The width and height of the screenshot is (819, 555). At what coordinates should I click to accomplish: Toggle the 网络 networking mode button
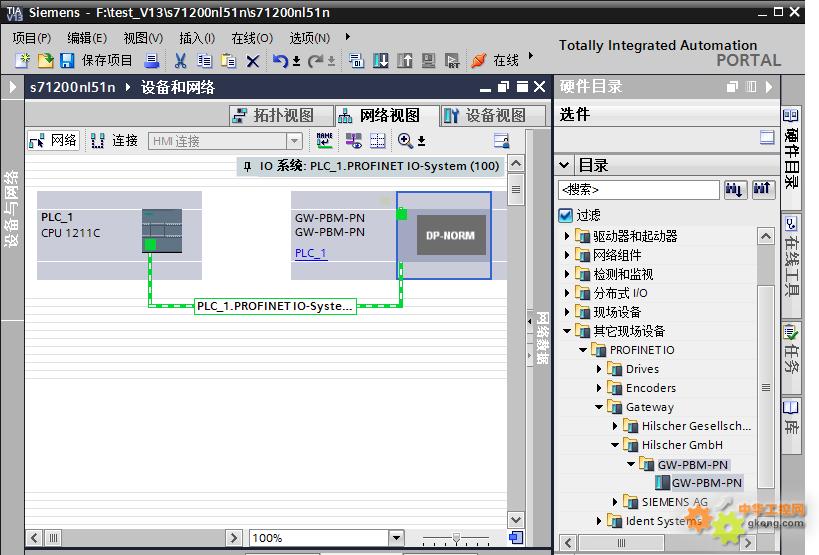53,140
